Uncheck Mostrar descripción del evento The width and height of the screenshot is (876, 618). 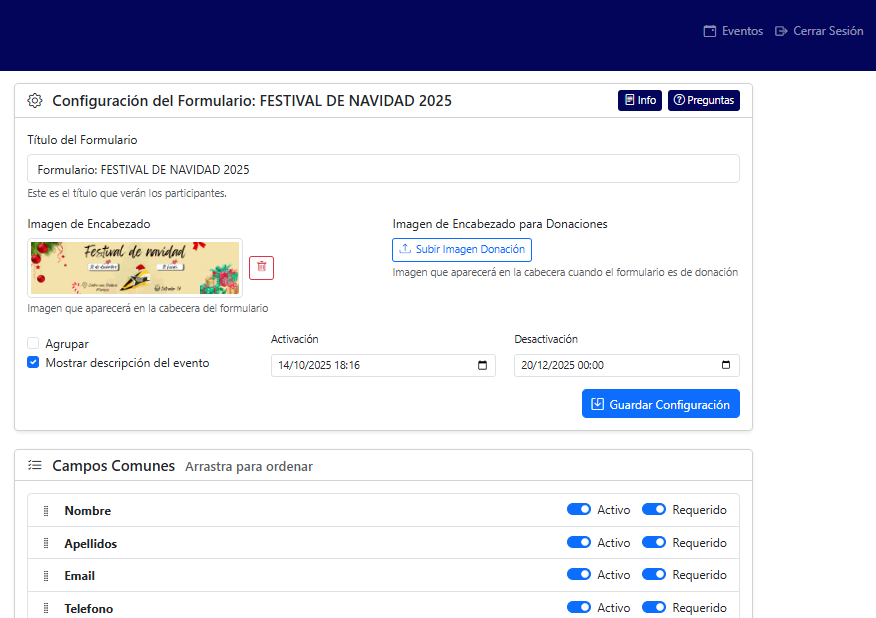(x=34, y=363)
